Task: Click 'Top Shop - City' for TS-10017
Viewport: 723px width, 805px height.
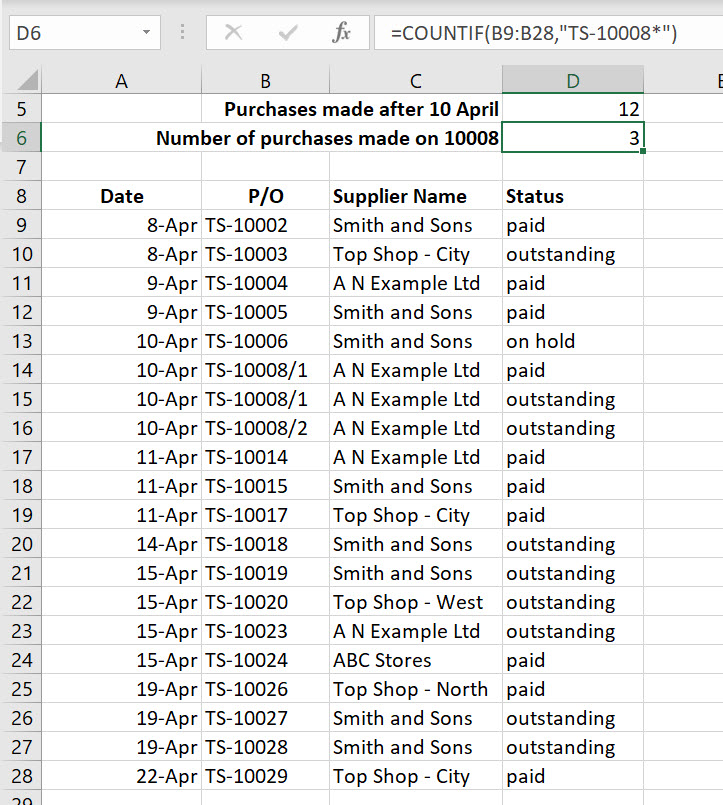Action: click(416, 515)
